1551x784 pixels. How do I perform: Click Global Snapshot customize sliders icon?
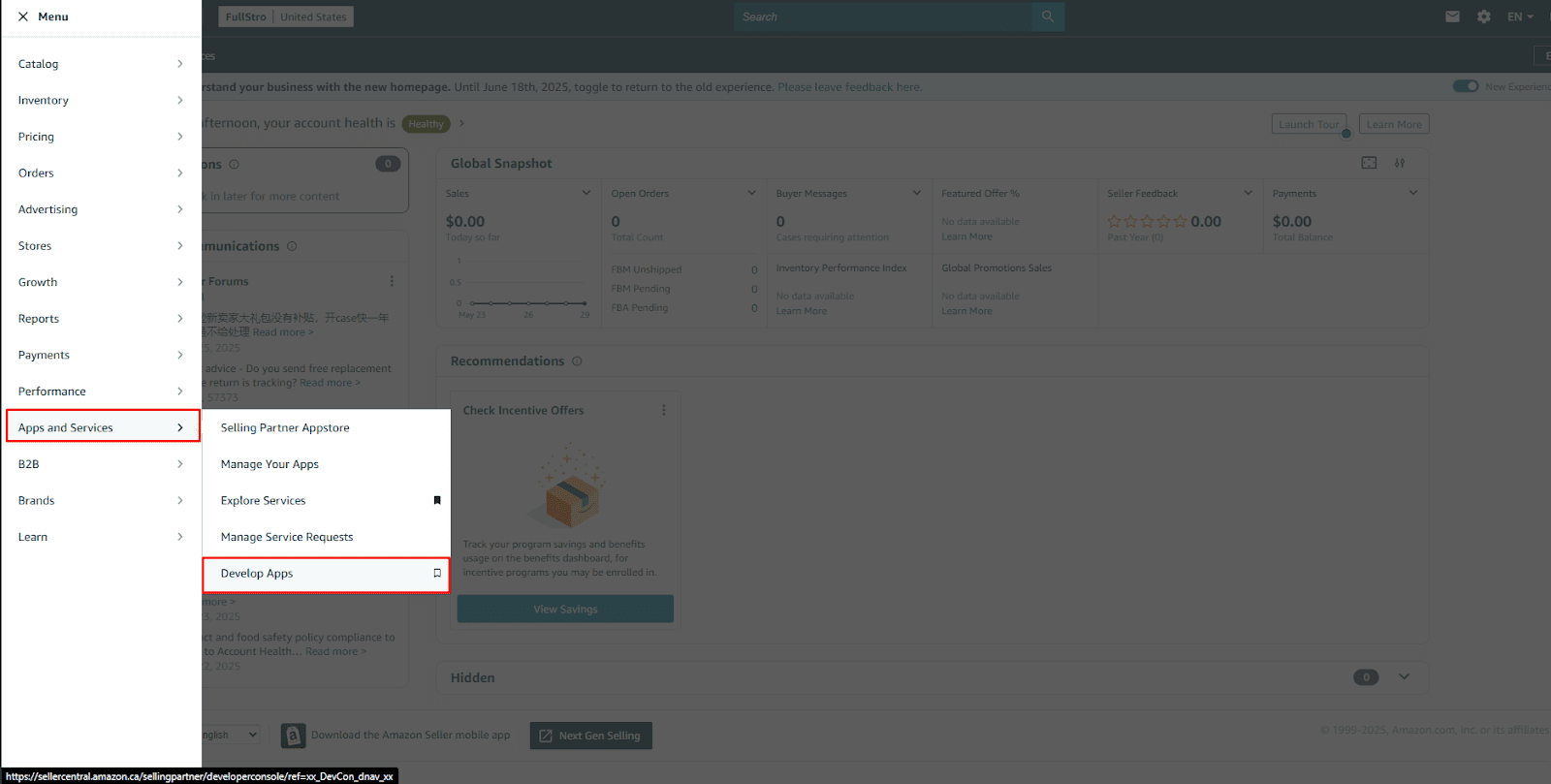coord(1400,163)
